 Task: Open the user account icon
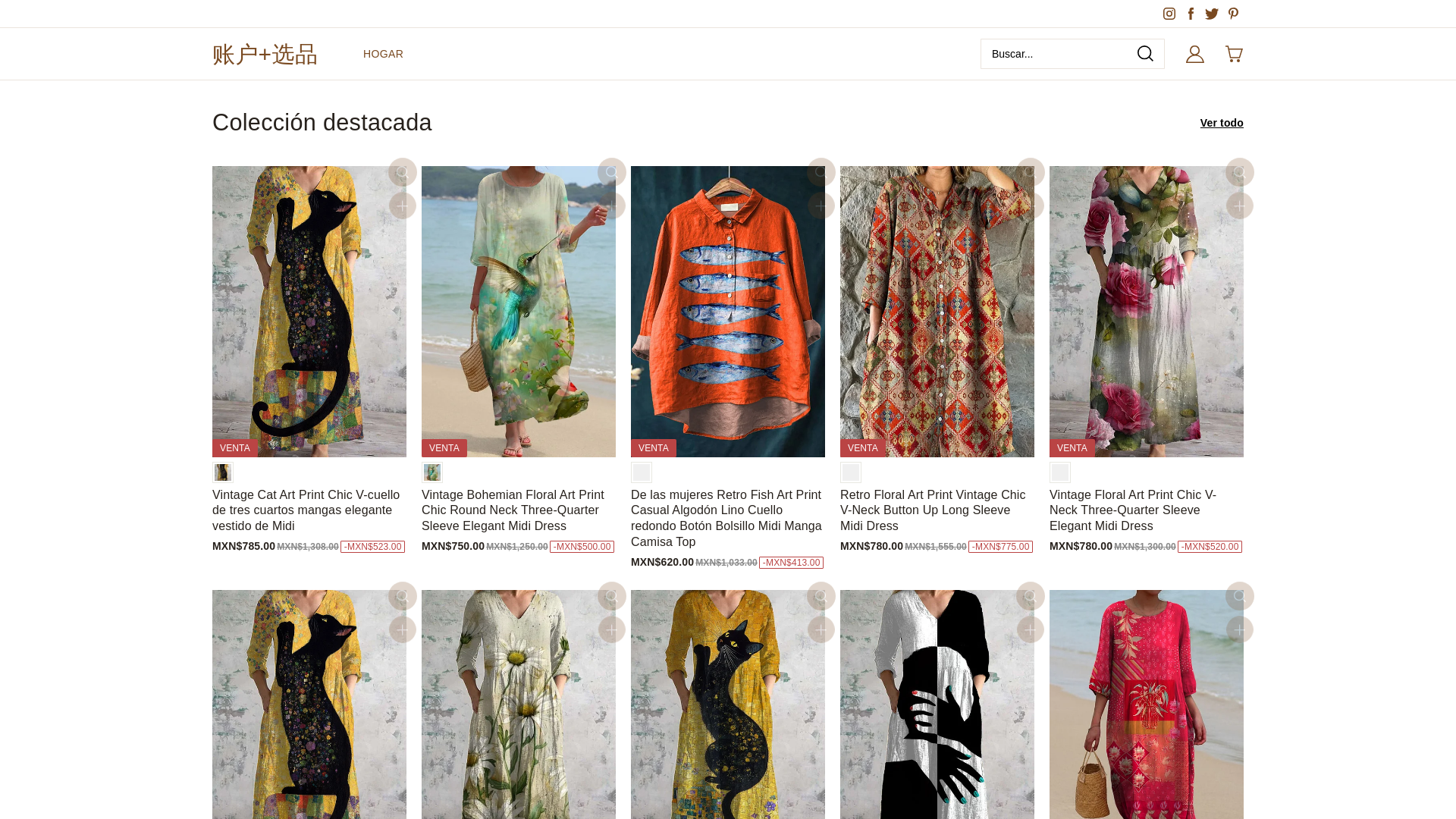pyautogui.click(x=1195, y=54)
